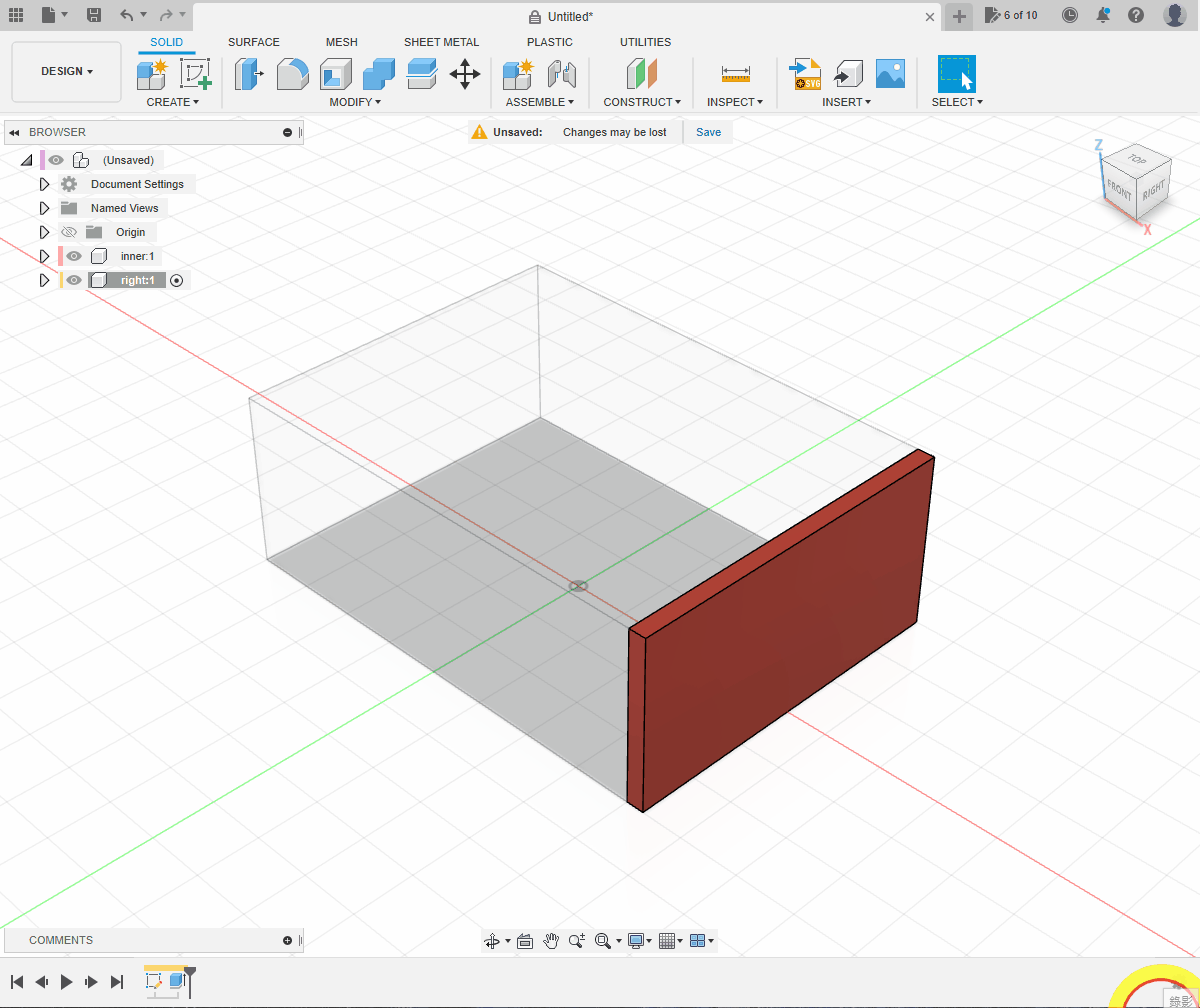Image resolution: width=1200 pixels, height=1008 pixels.
Task: Open the SHEET METAL tab
Action: pos(441,42)
